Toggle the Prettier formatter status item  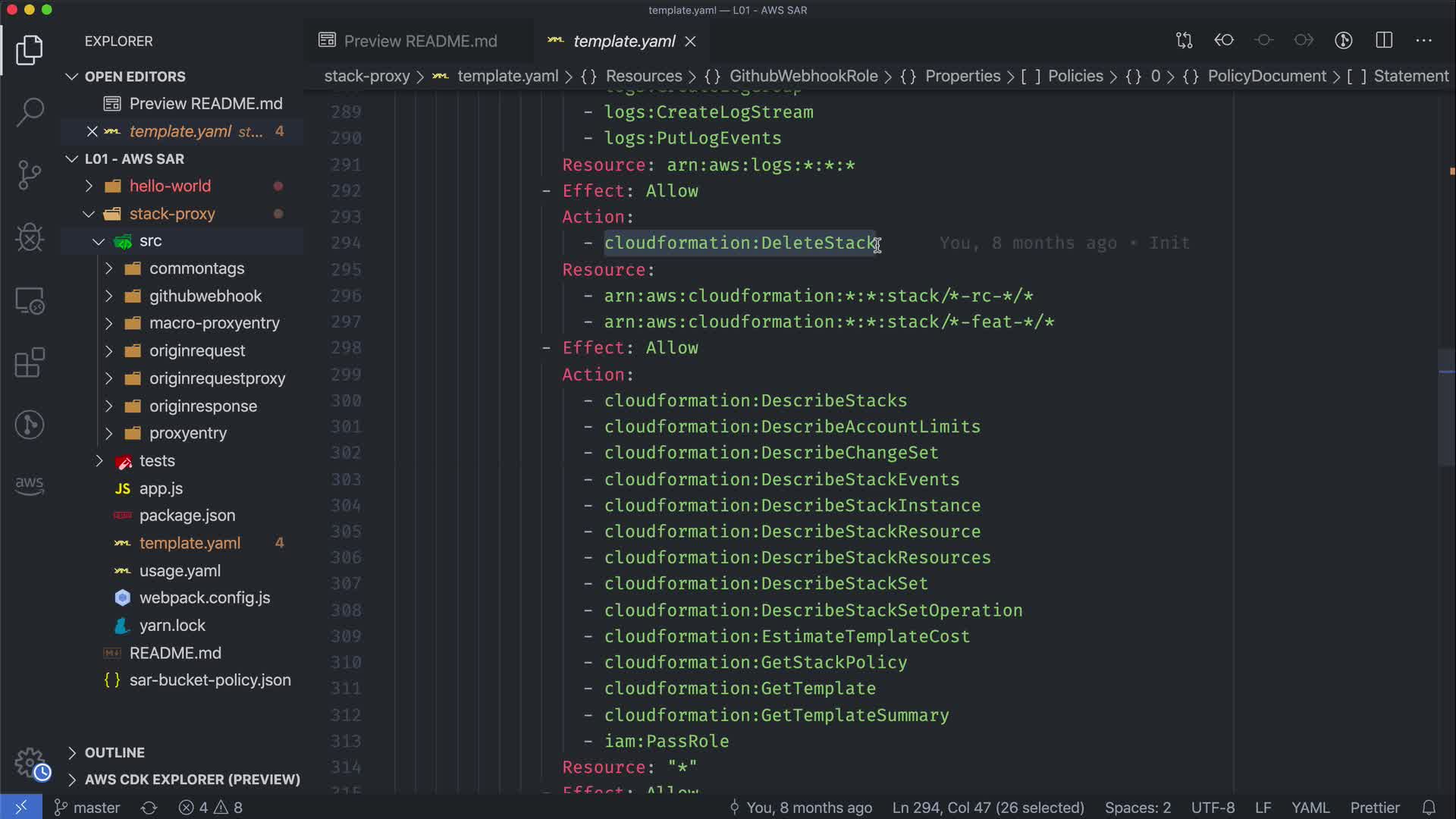point(1374,808)
